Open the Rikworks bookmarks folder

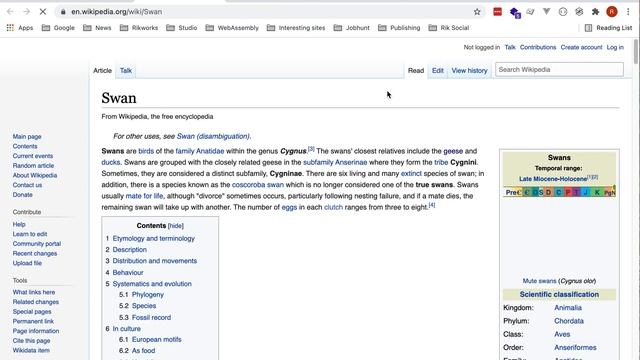click(139, 28)
